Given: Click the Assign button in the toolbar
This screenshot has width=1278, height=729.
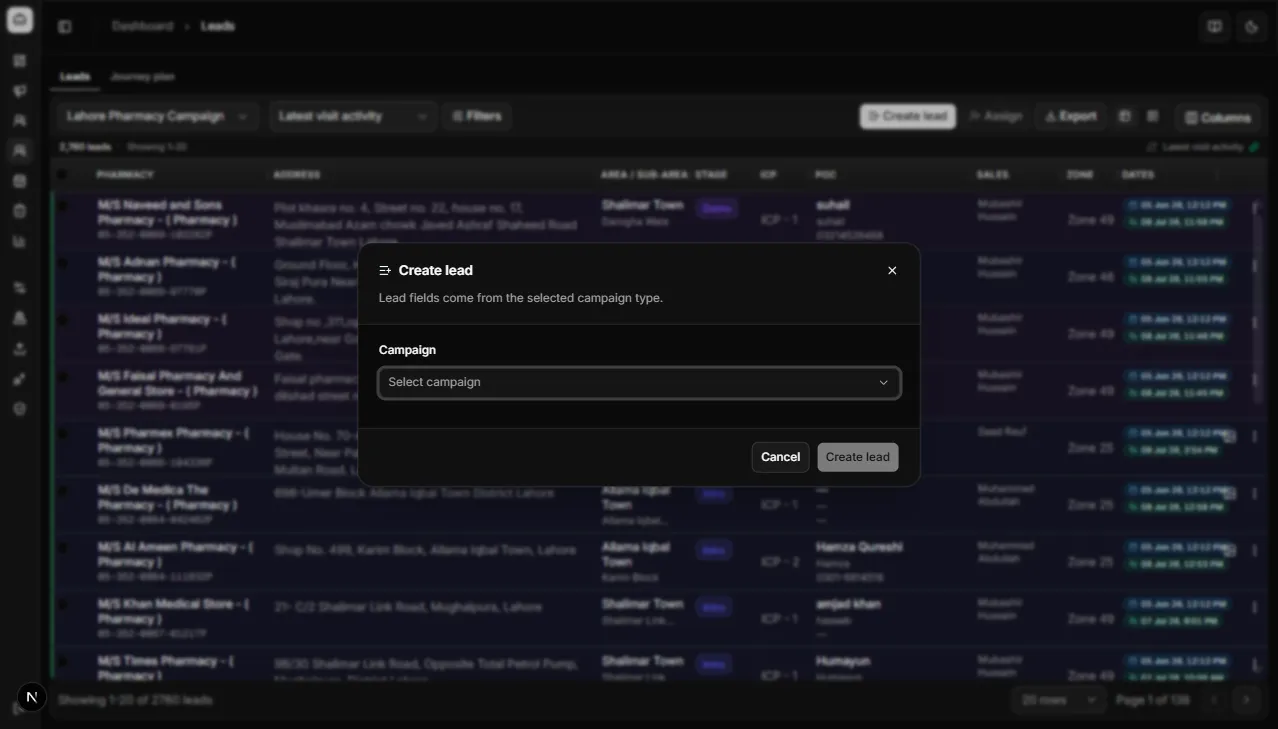Looking at the screenshot, I should 995,116.
